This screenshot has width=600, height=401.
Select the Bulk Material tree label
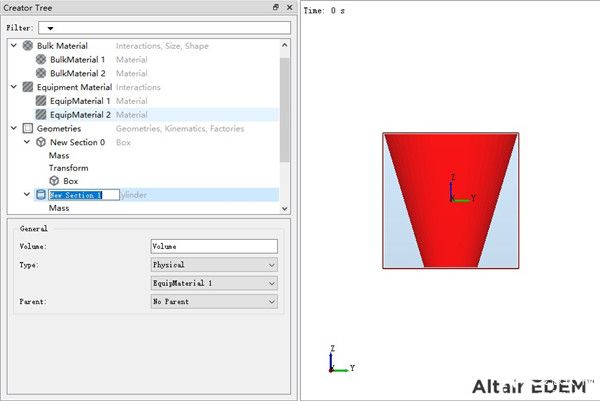62,46
